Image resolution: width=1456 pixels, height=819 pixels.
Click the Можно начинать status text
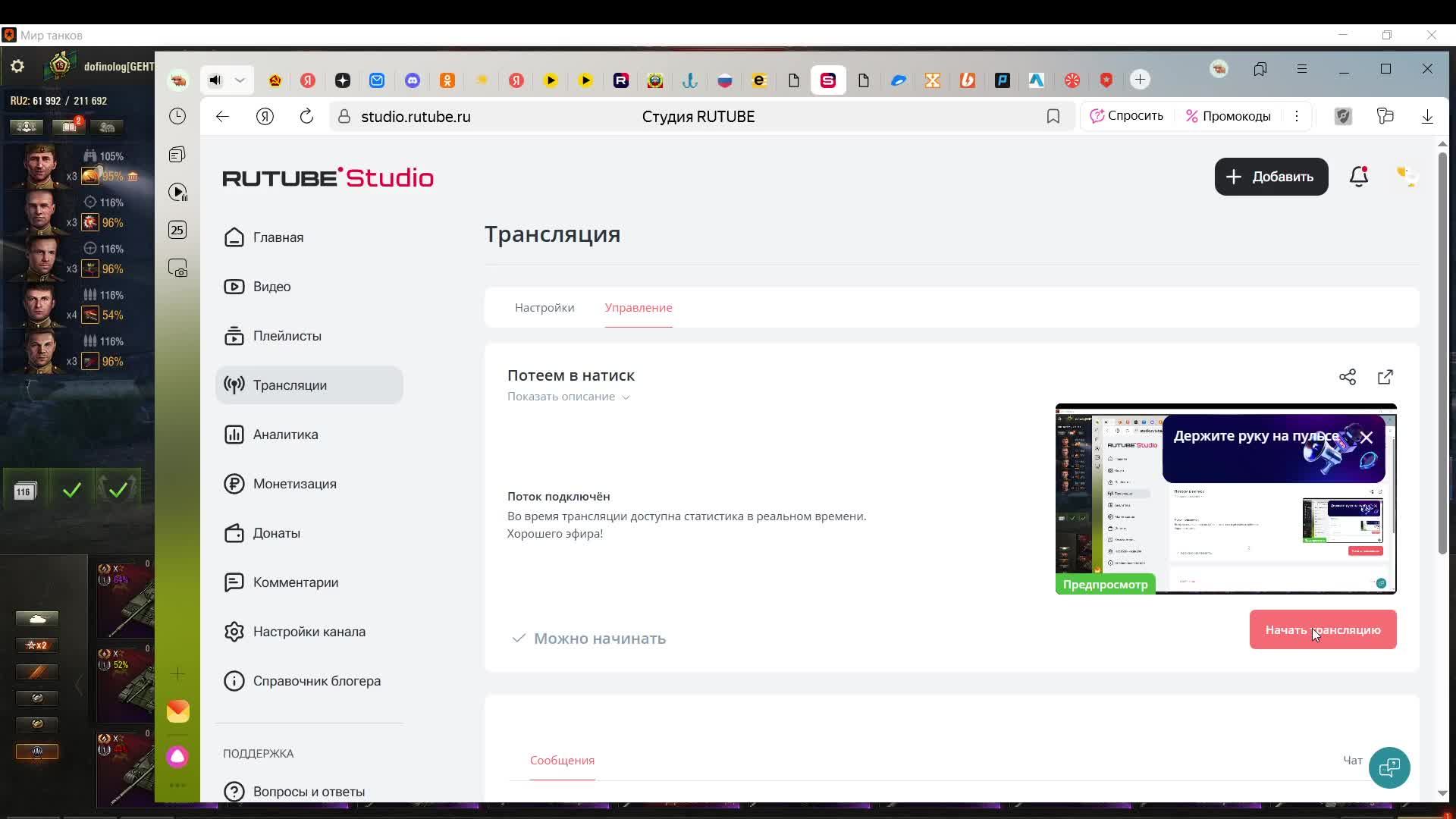coord(600,639)
